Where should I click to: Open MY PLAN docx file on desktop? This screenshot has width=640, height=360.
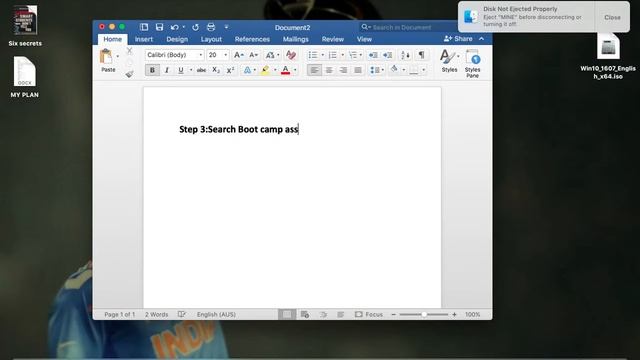pyautogui.click(x=24, y=77)
